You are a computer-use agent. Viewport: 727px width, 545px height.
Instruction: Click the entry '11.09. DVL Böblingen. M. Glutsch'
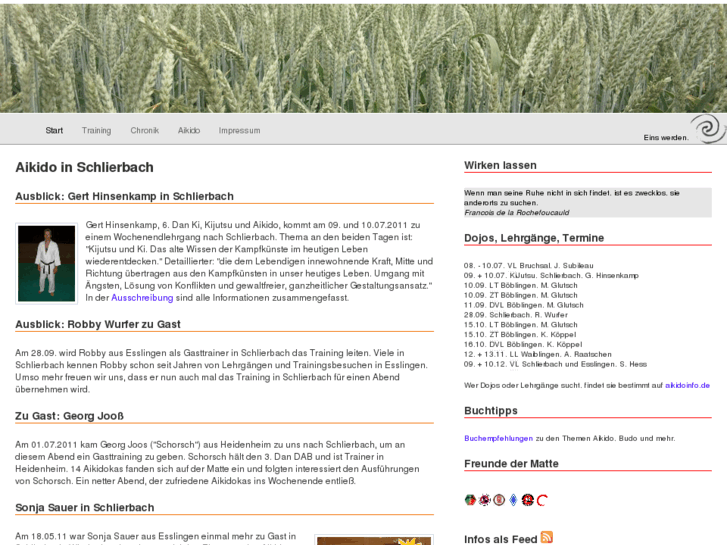tap(524, 305)
